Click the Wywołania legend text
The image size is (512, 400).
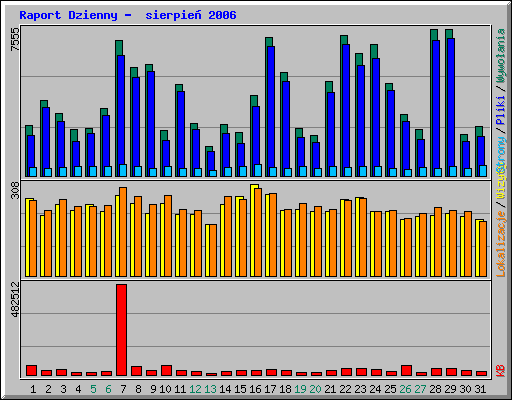tap(501, 55)
